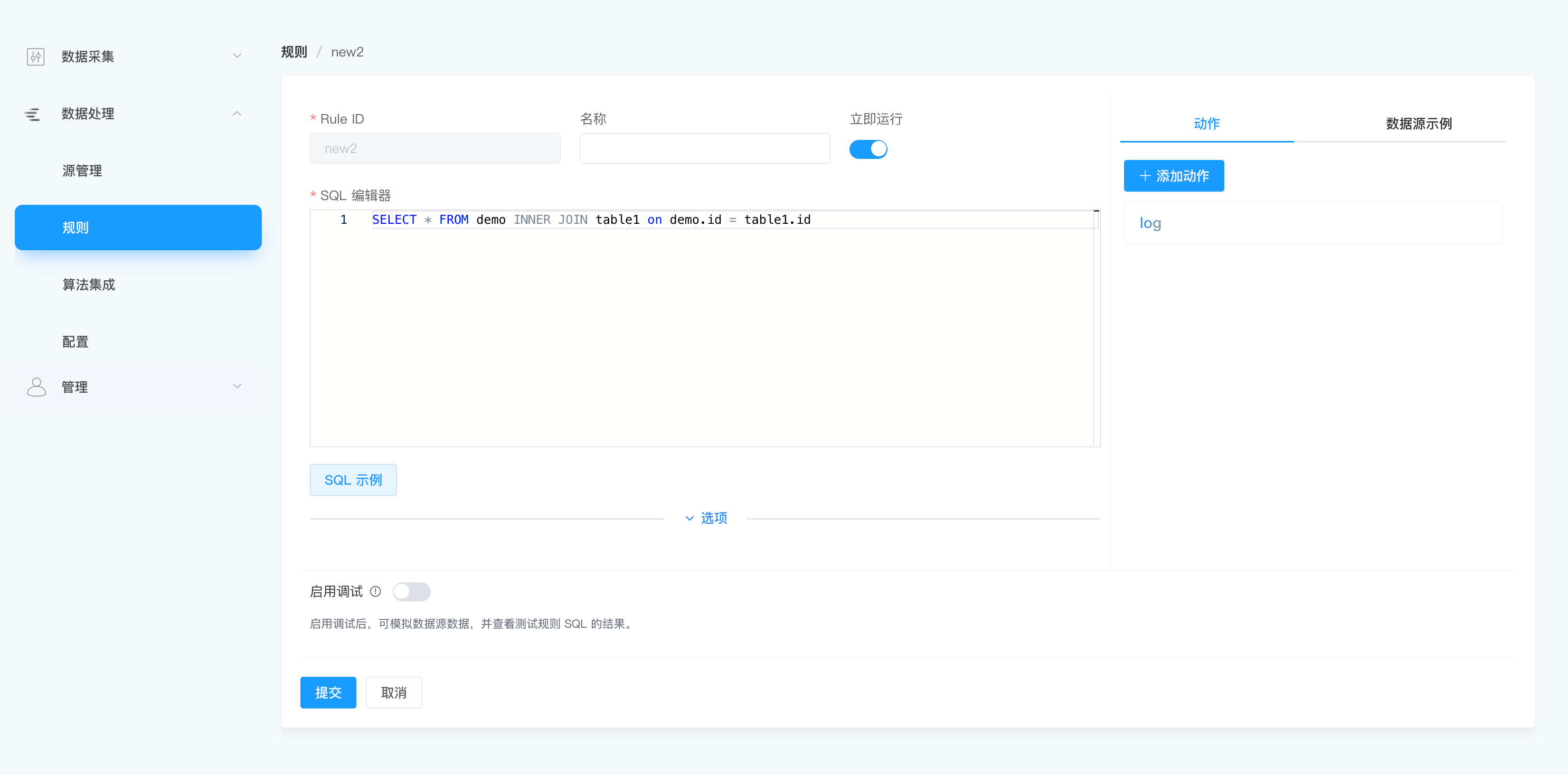
Task: Click the plus icon on add action button
Action: 1145,176
